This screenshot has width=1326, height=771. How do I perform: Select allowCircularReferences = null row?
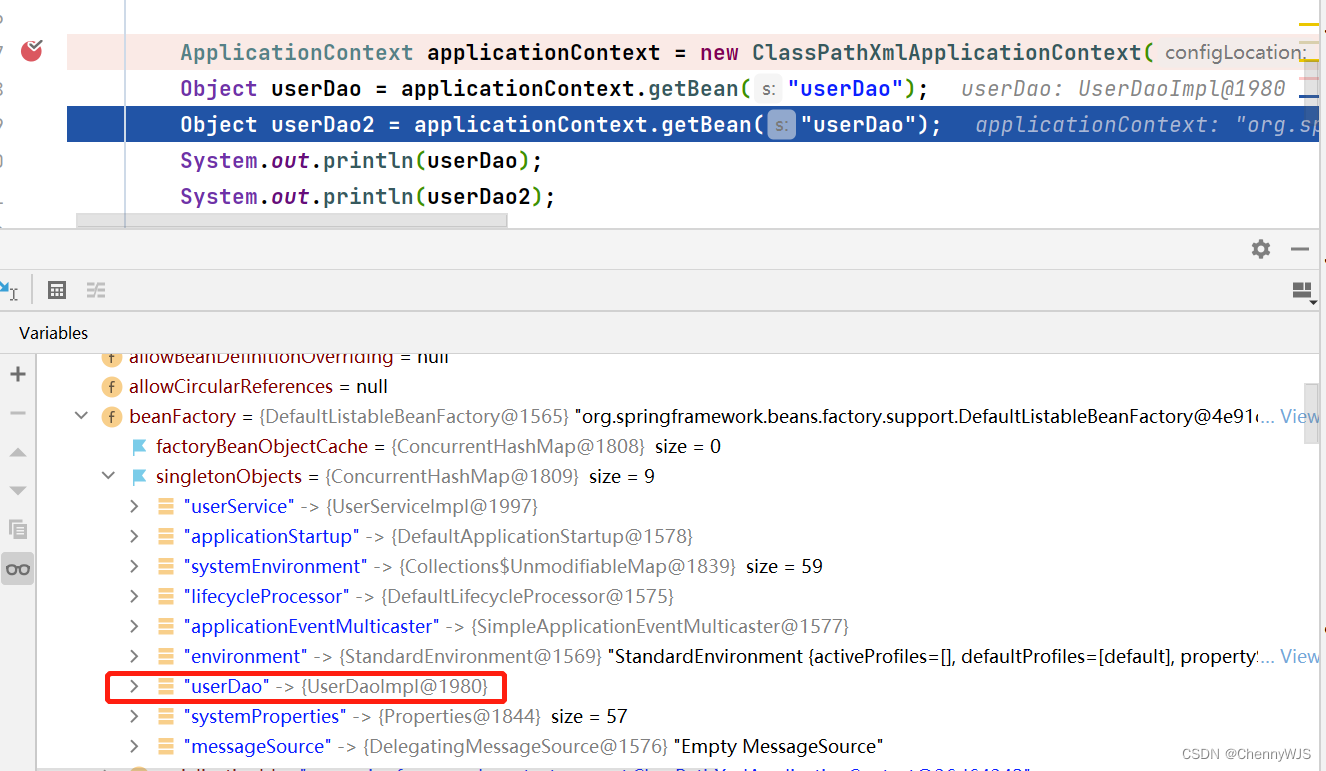tap(258, 386)
